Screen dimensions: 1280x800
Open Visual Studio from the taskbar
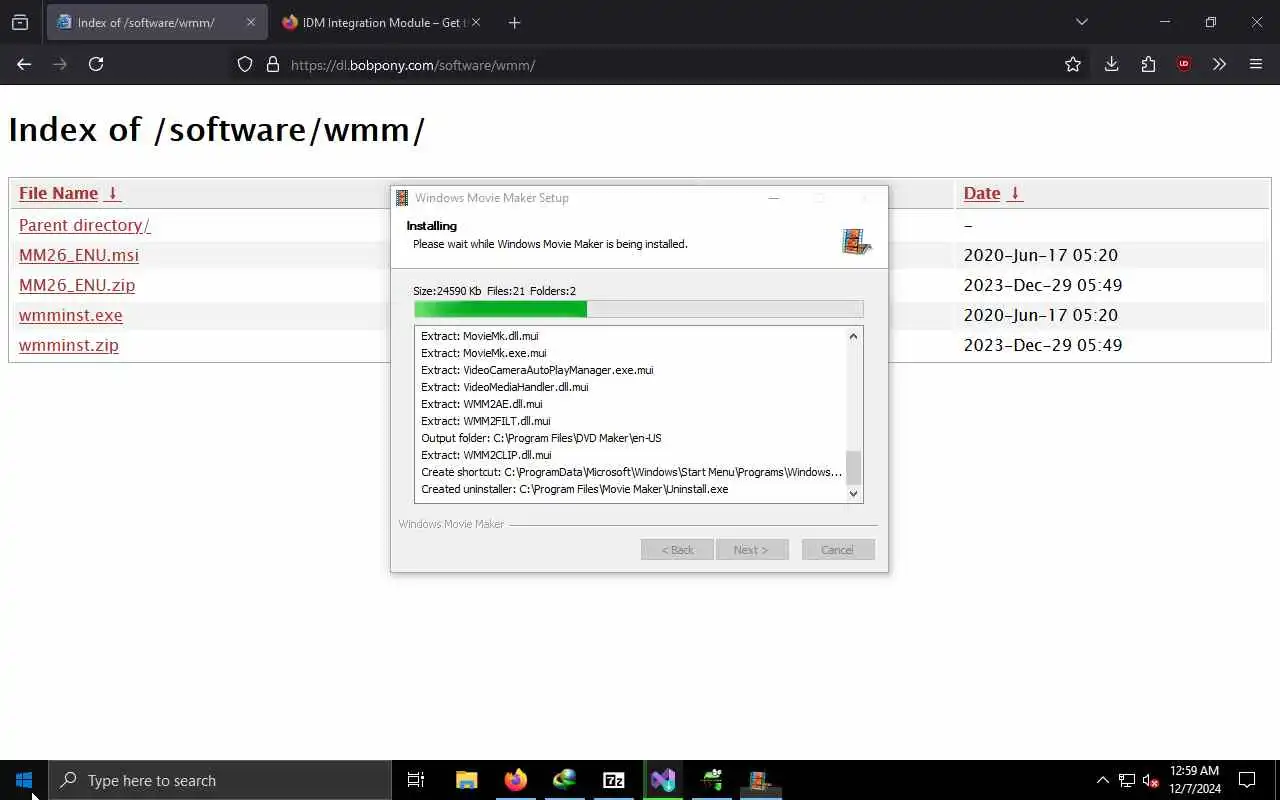pos(663,780)
